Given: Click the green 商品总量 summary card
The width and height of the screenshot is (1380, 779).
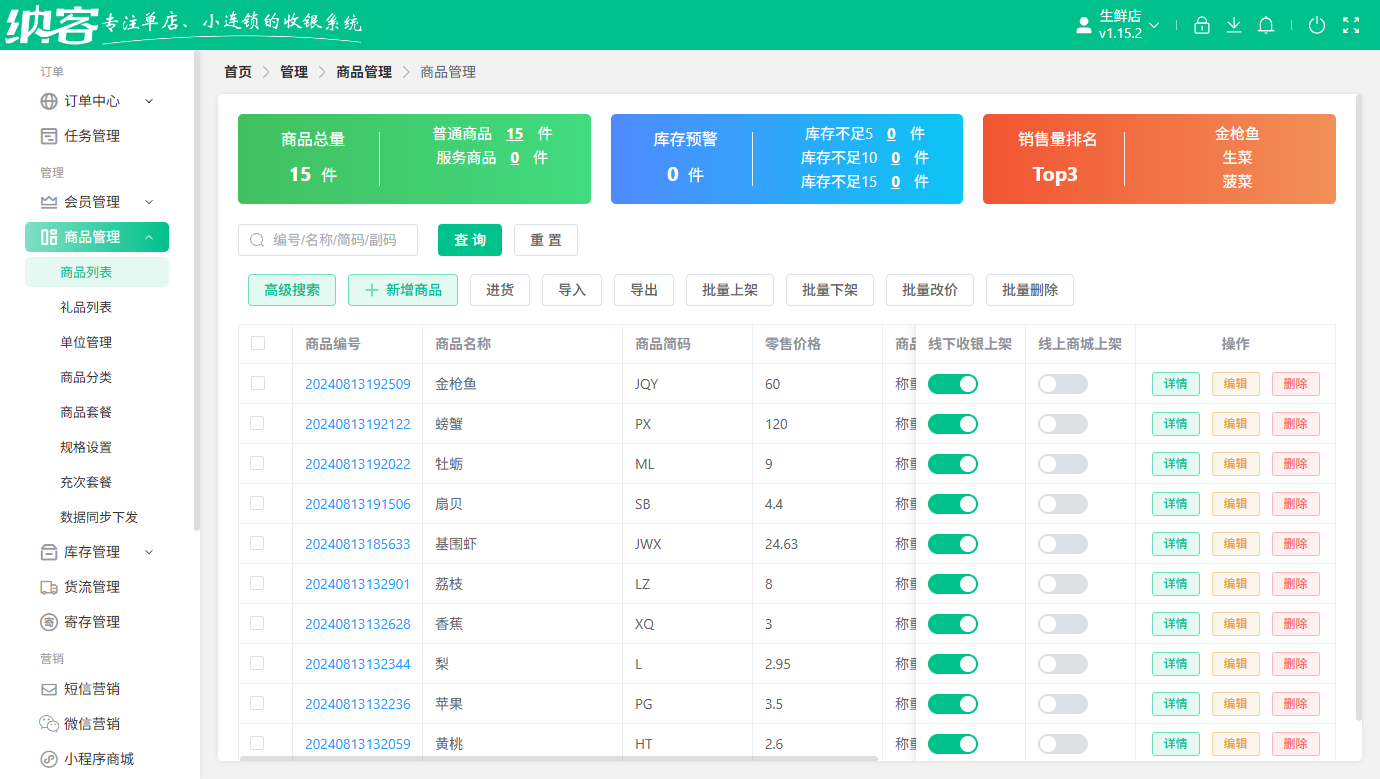Looking at the screenshot, I should (x=414, y=158).
